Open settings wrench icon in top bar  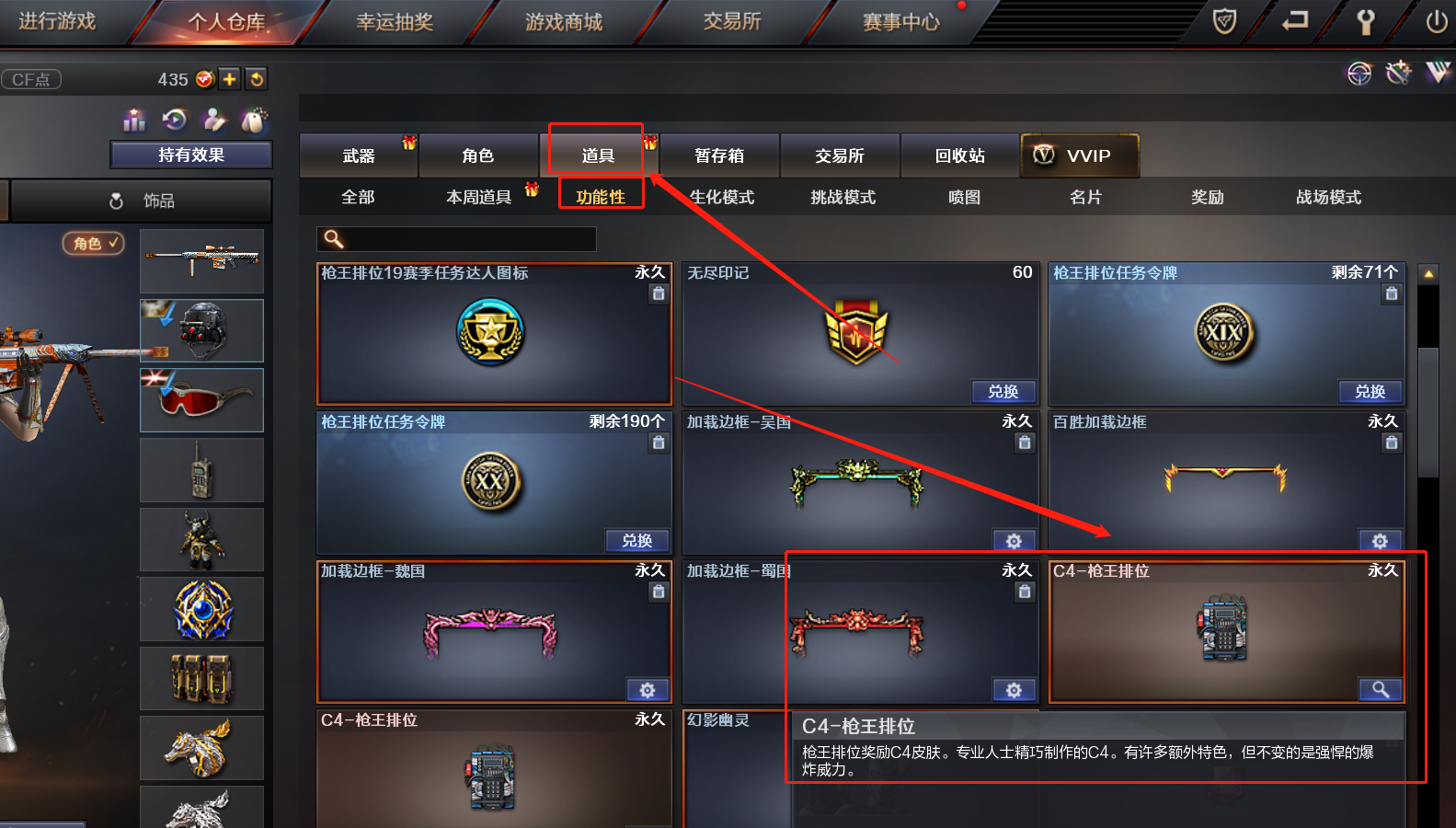pyautogui.click(x=1366, y=21)
